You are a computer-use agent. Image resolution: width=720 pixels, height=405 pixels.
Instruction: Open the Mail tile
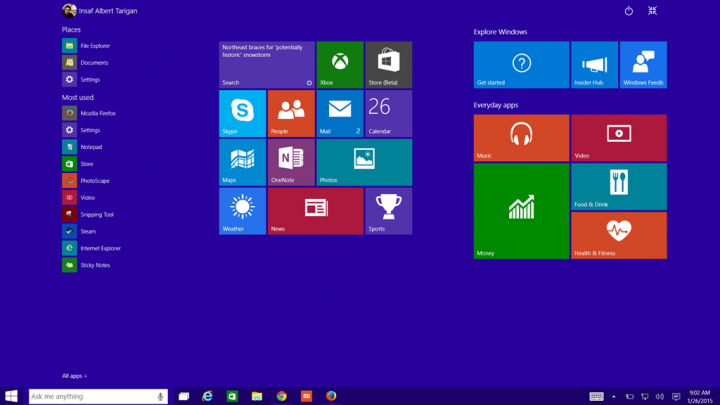click(340, 113)
